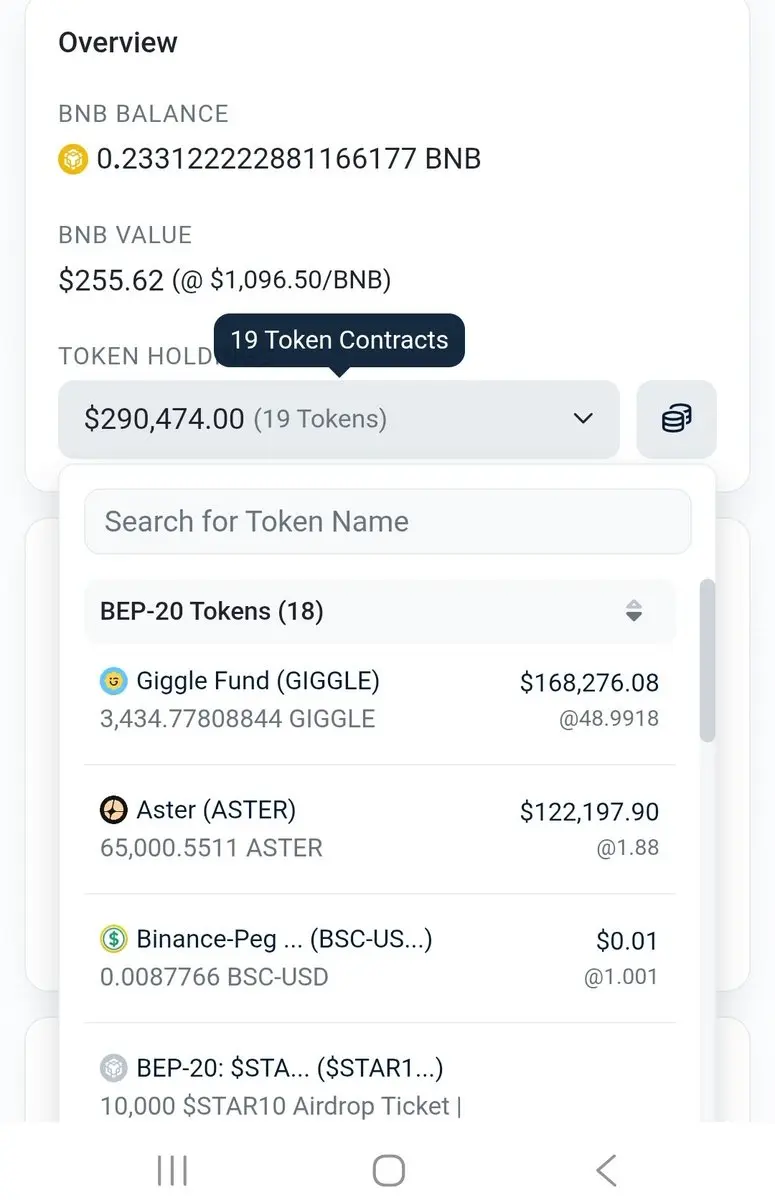The image size is (775, 1200).
Task: Open the token holdings wallet icon button
Action: (677, 419)
